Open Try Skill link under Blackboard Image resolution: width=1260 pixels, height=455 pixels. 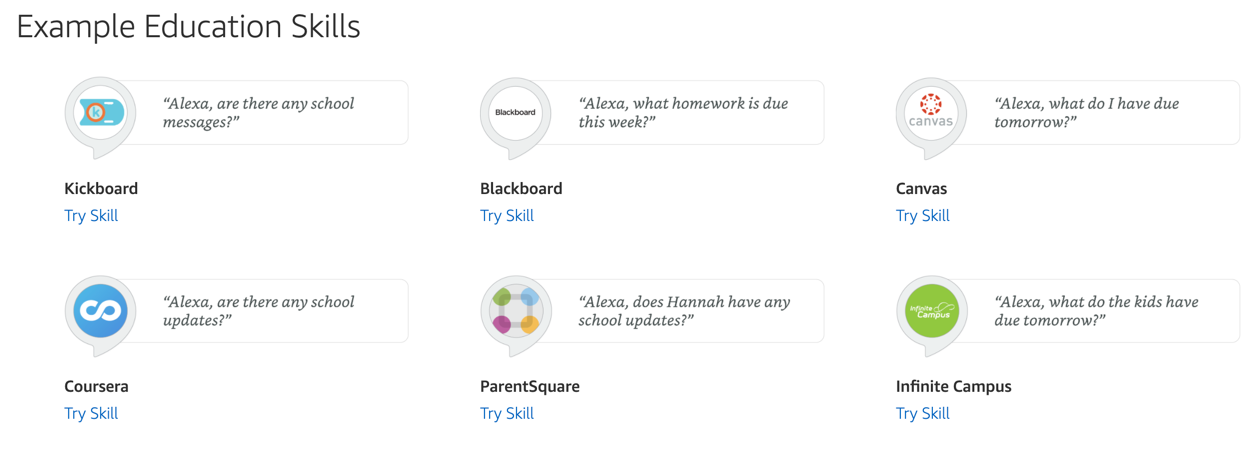tap(507, 216)
